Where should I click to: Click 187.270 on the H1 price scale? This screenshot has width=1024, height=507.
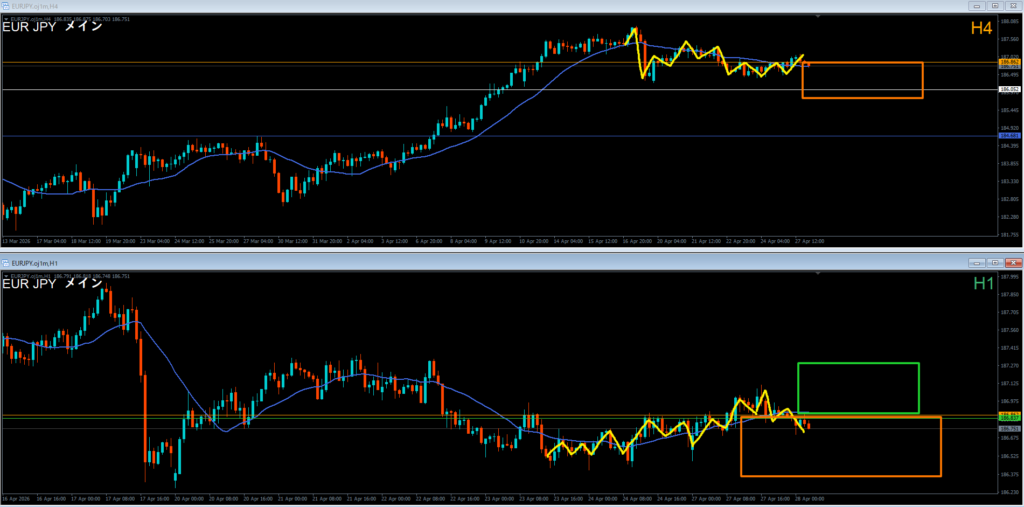click(x=1010, y=366)
